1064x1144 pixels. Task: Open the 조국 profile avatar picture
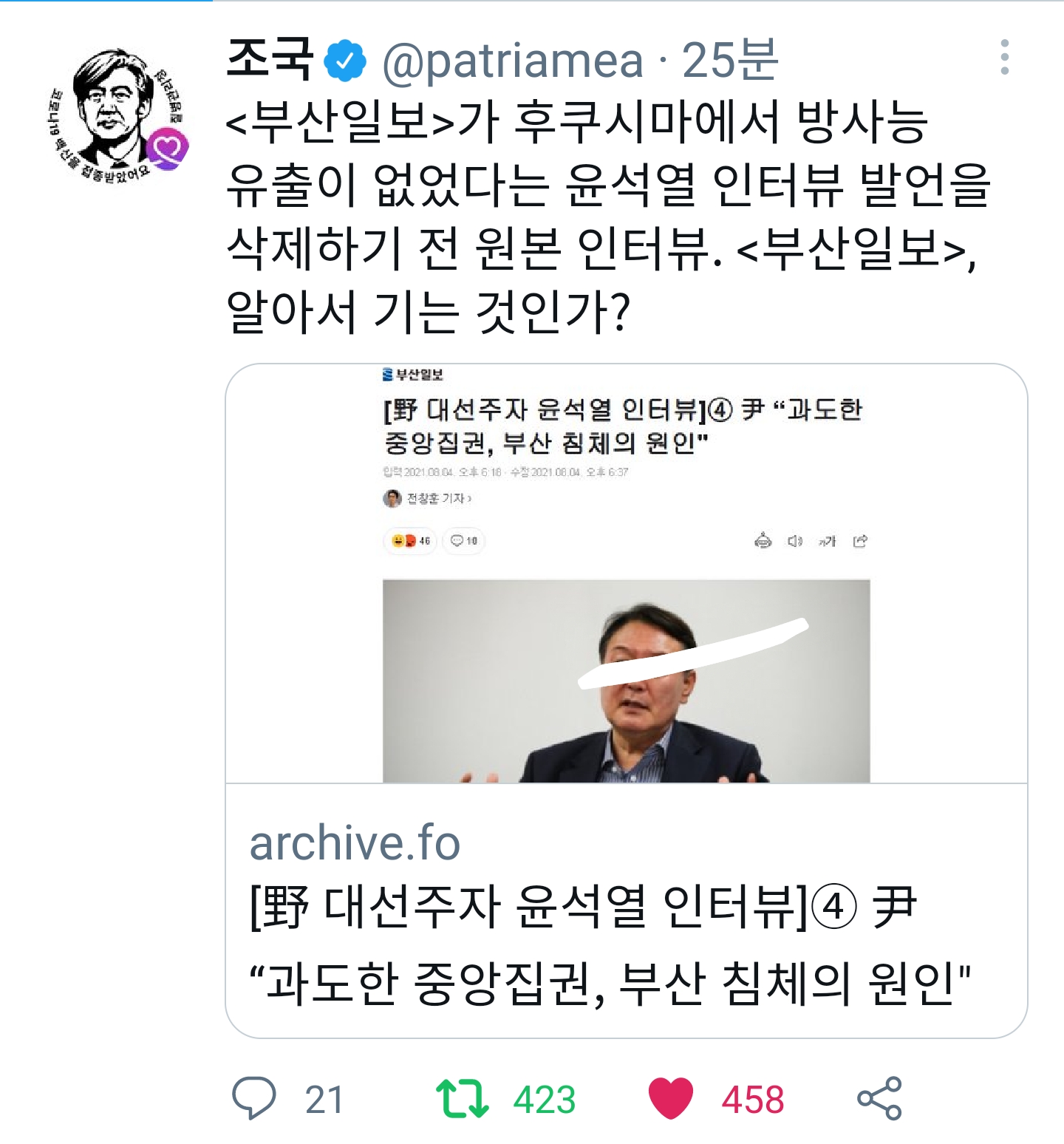(117, 115)
